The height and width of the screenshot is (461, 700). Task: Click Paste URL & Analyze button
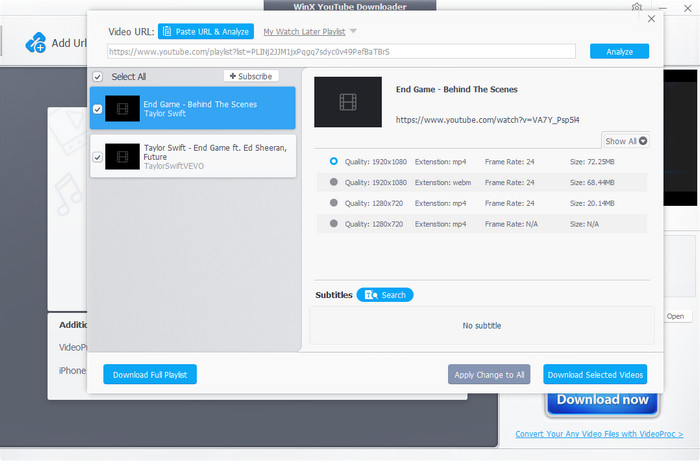(206, 31)
